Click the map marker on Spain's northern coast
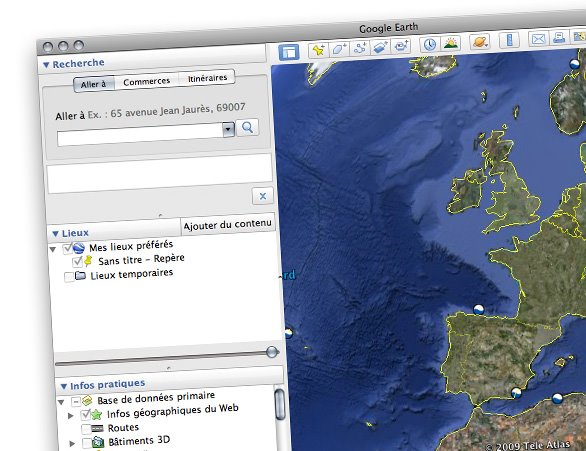The image size is (586, 451). tap(479, 309)
